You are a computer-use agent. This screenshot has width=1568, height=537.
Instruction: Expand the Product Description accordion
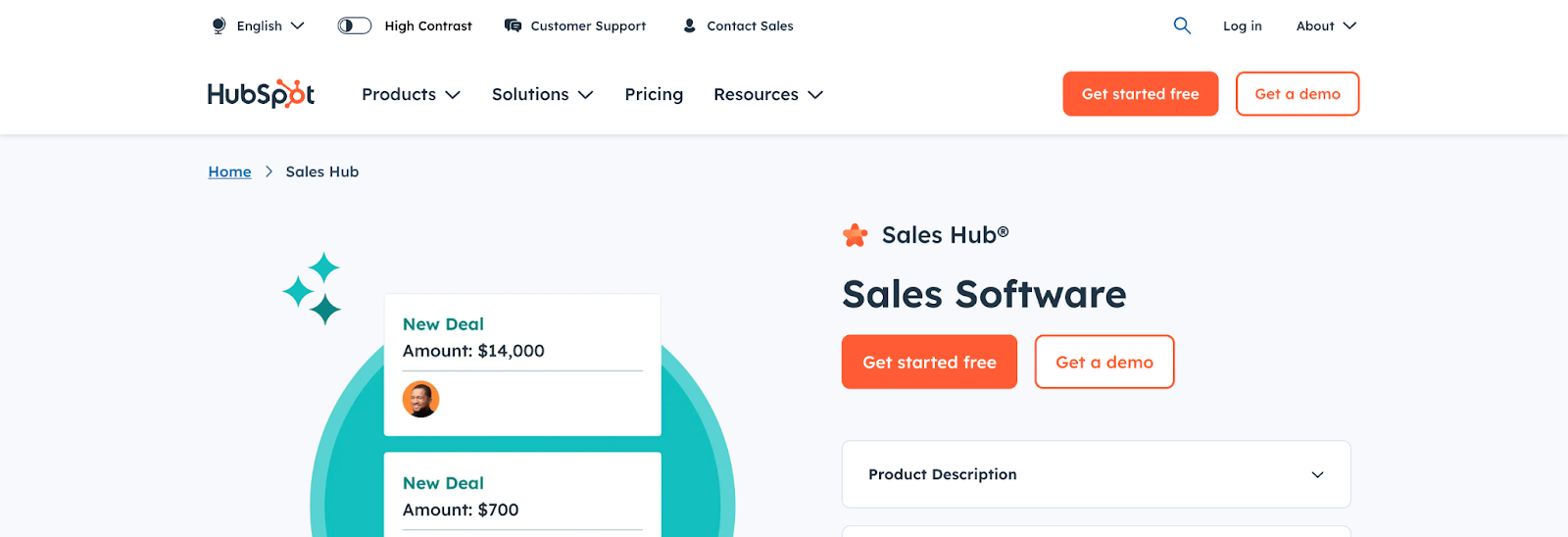tap(1096, 474)
